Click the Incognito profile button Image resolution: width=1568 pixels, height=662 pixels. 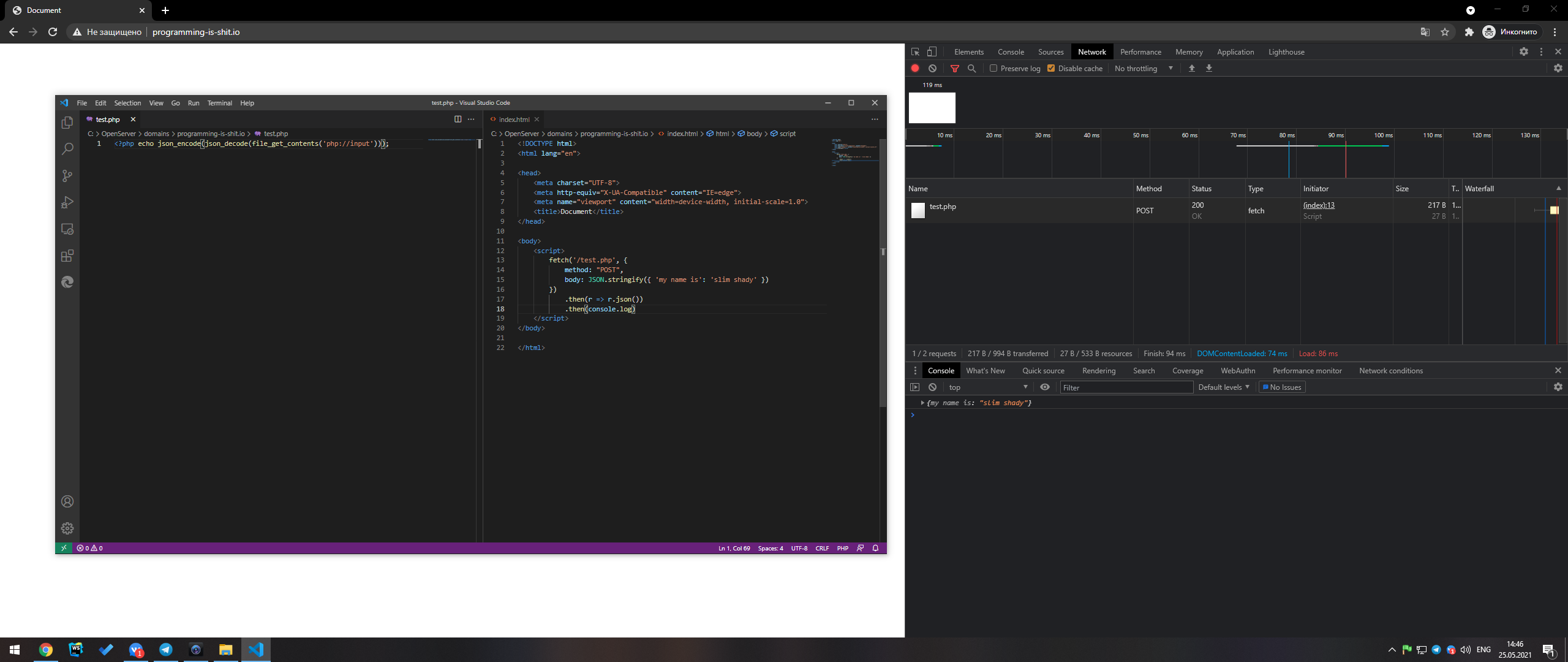(1510, 32)
